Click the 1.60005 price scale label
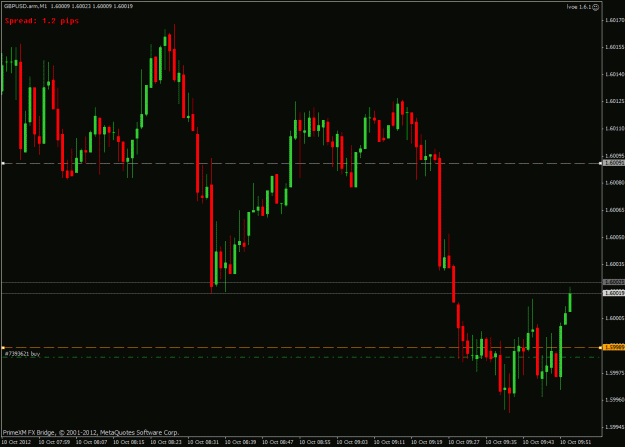The width and height of the screenshot is (625, 447). point(614,318)
